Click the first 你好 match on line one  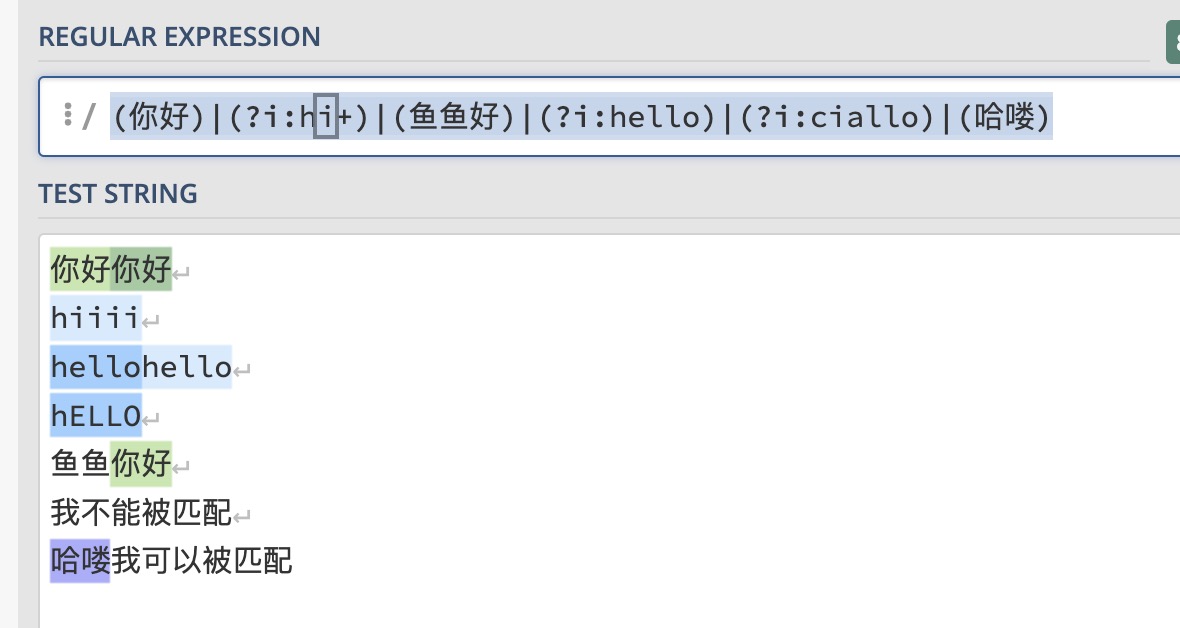click(x=80, y=269)
